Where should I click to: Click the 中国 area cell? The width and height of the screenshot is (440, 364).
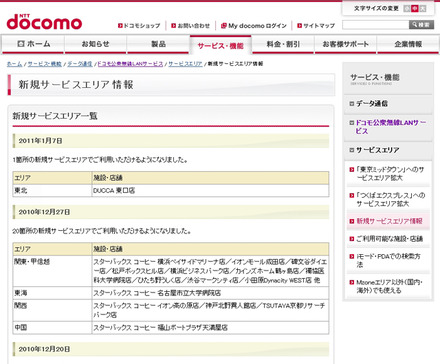(52, 328)
